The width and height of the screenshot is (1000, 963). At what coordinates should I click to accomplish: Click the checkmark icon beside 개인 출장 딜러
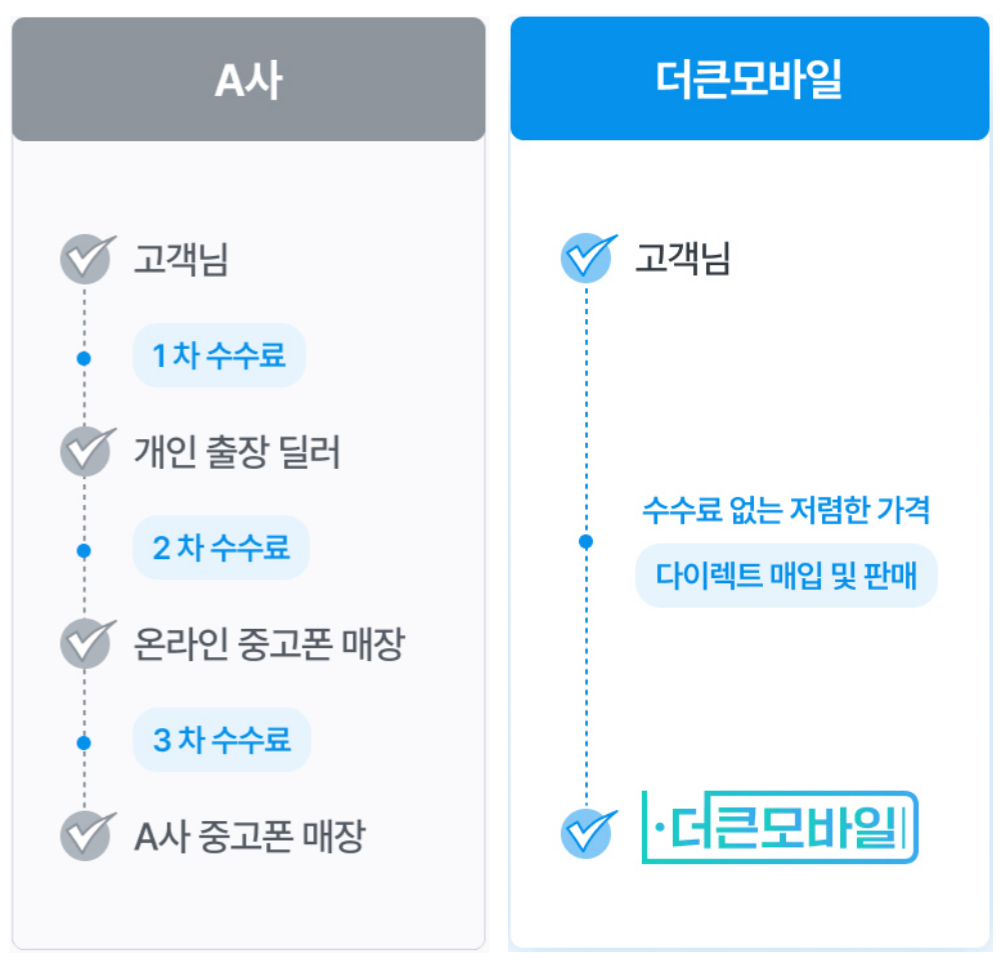(87, 451)
